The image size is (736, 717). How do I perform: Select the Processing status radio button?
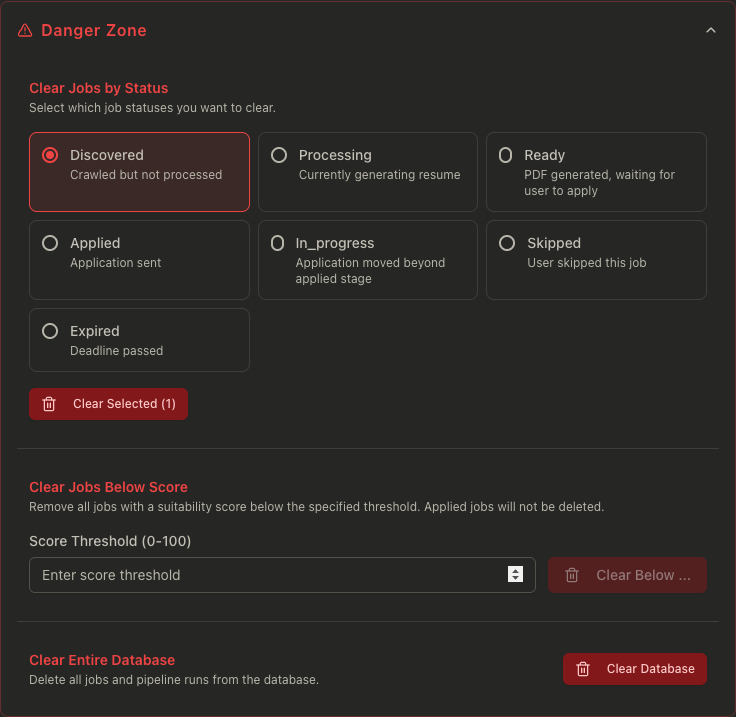(279, 155)
